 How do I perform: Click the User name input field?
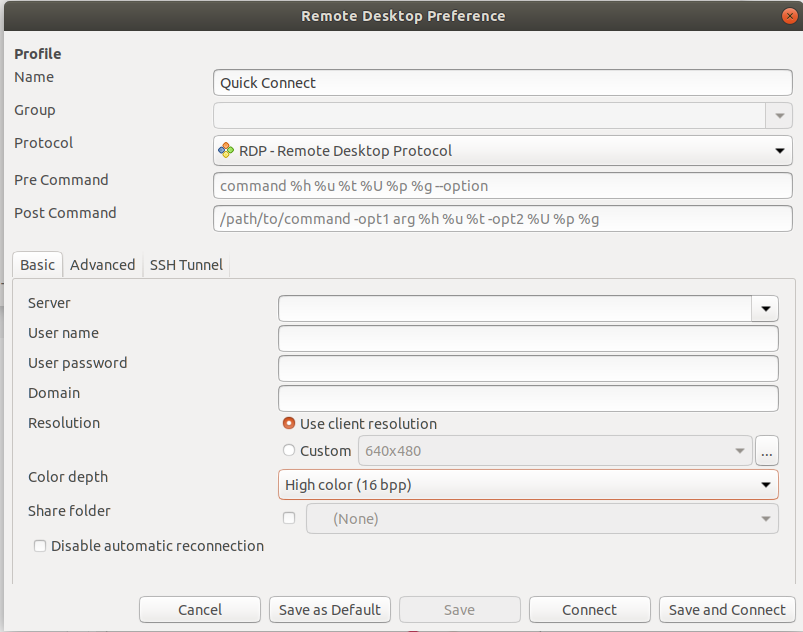tap(528, 339)
